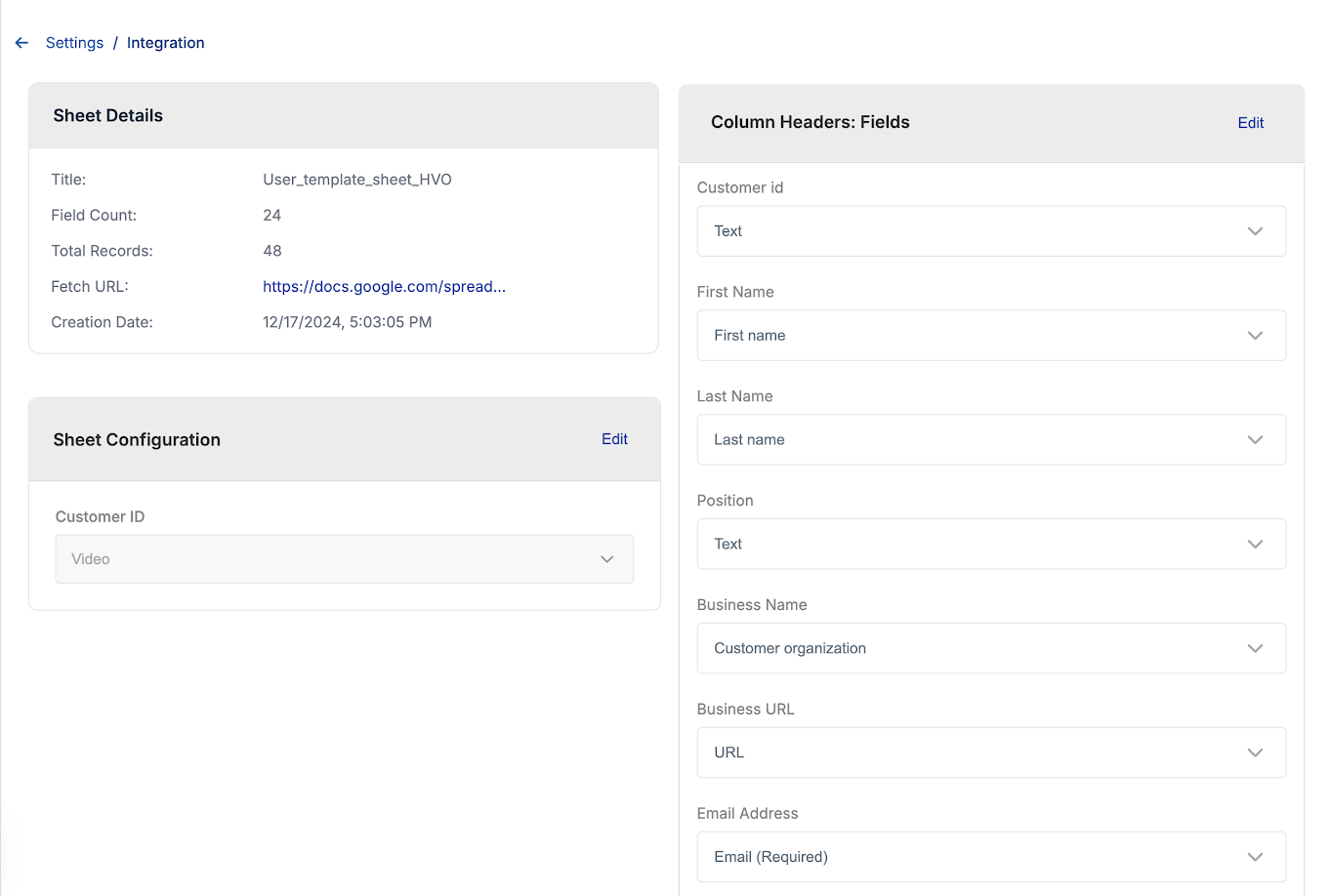Screen dimensions: 1331x896
Task: Expand the Position Text dropdown
Action: pyautogui.click(x=977, y=545)
